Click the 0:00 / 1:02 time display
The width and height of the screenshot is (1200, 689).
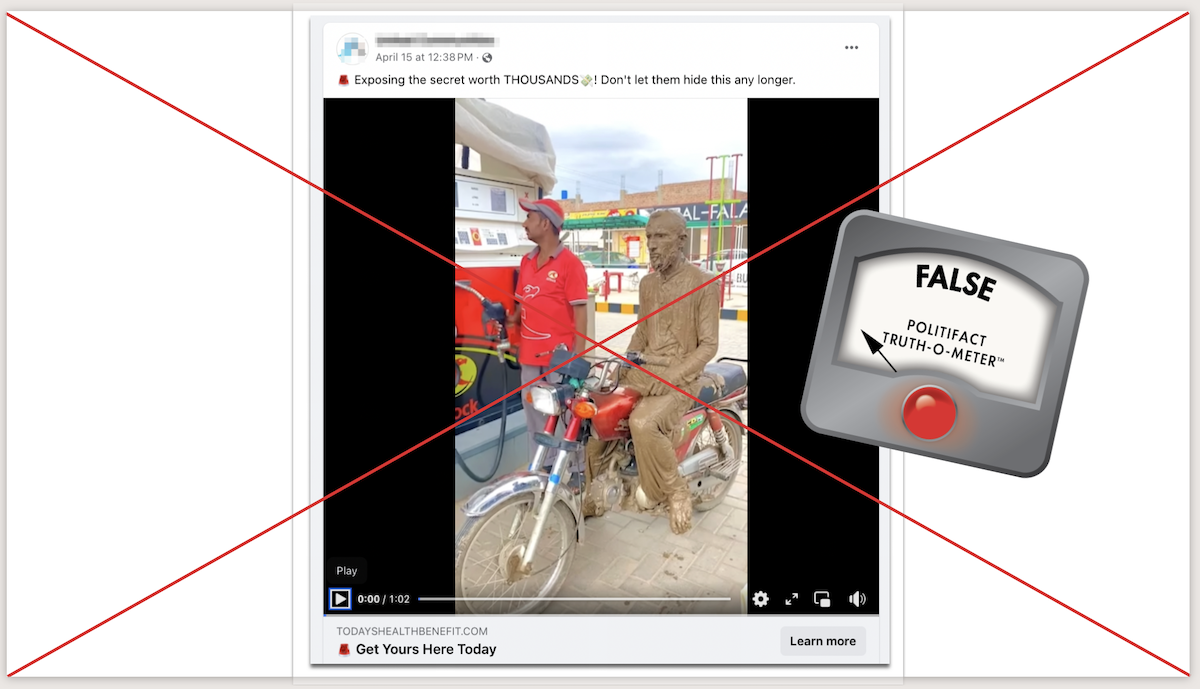(x=384, y=599)
